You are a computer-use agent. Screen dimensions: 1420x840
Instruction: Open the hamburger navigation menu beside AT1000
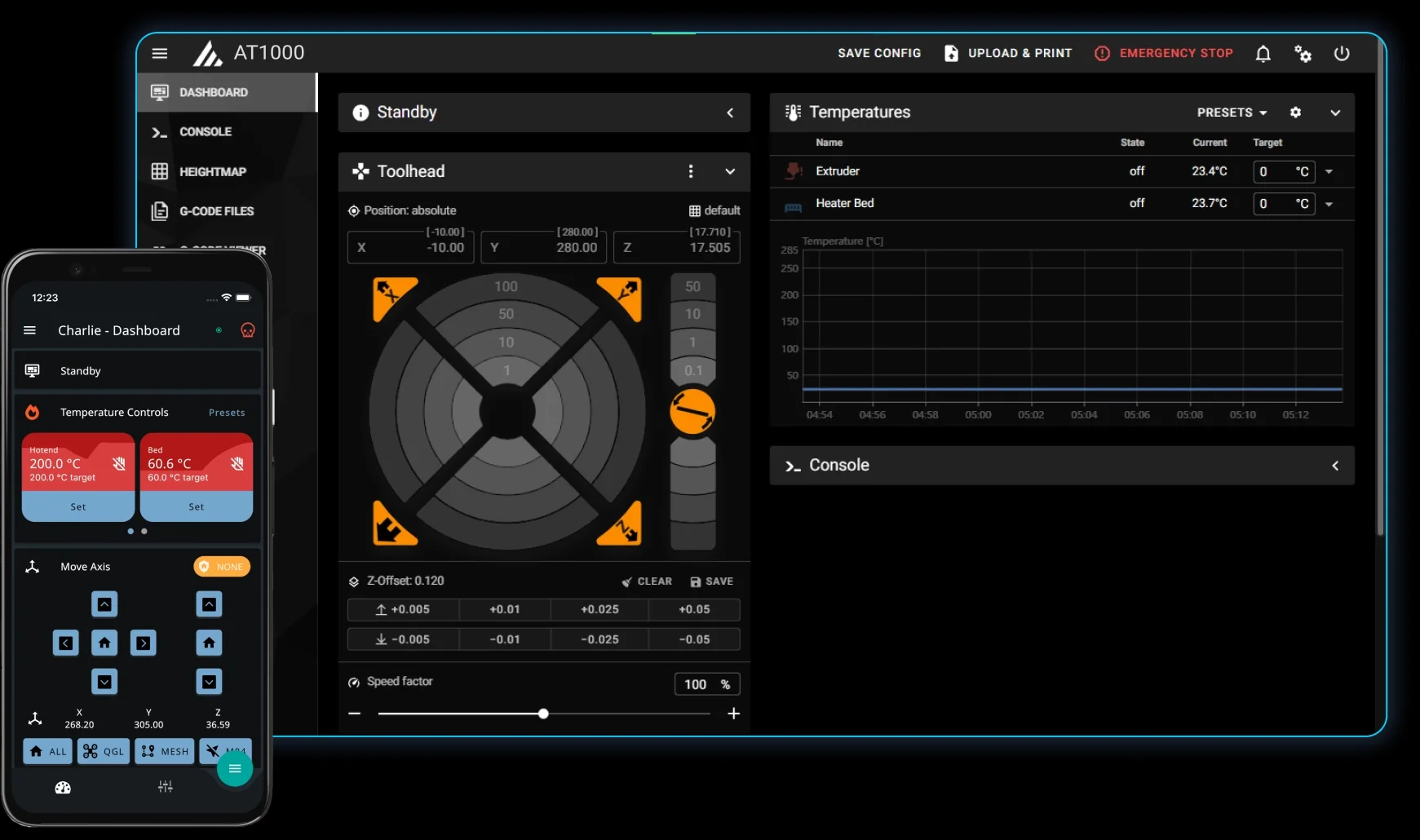click(160, 53)
